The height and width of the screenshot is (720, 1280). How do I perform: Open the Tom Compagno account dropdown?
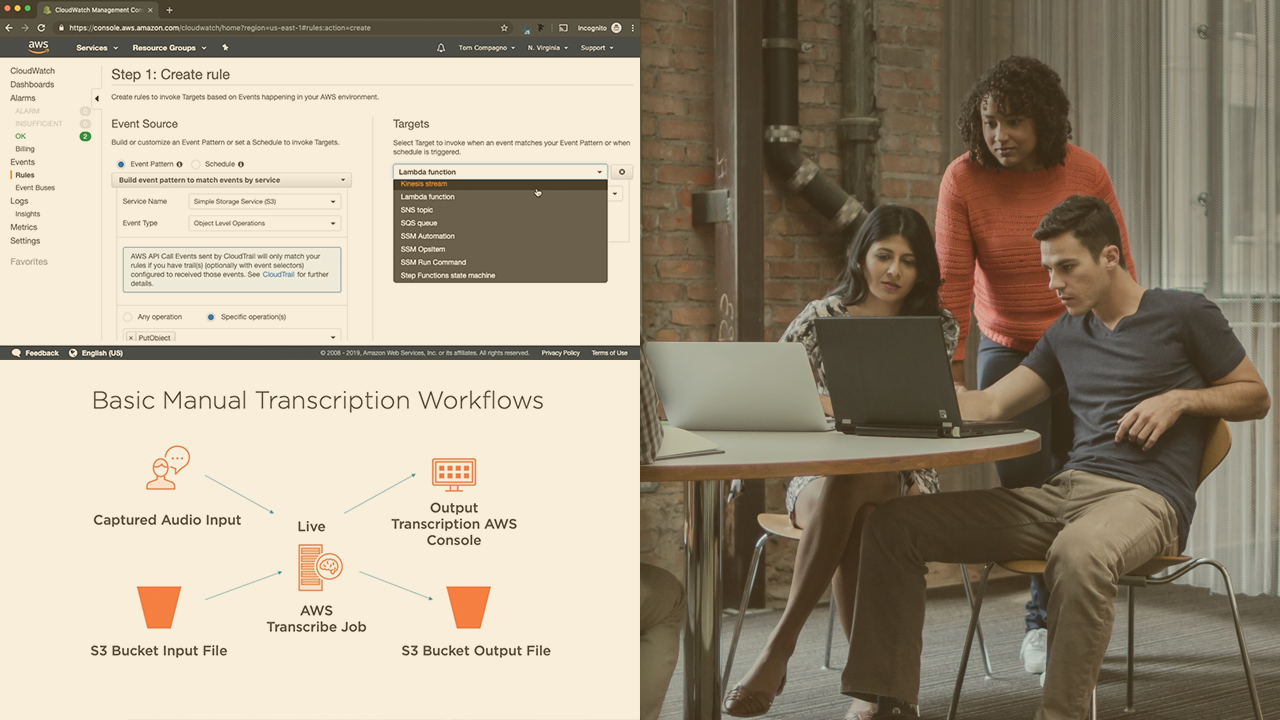[x=487, y=47]
